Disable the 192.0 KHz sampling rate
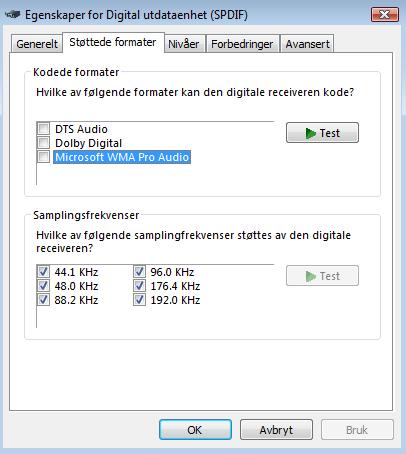 click(140, 300)
